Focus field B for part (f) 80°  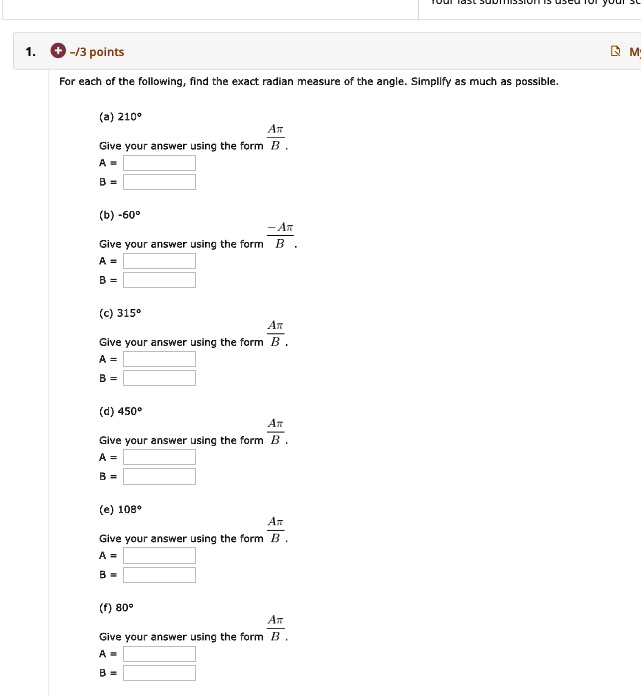(x=159, y=673)
